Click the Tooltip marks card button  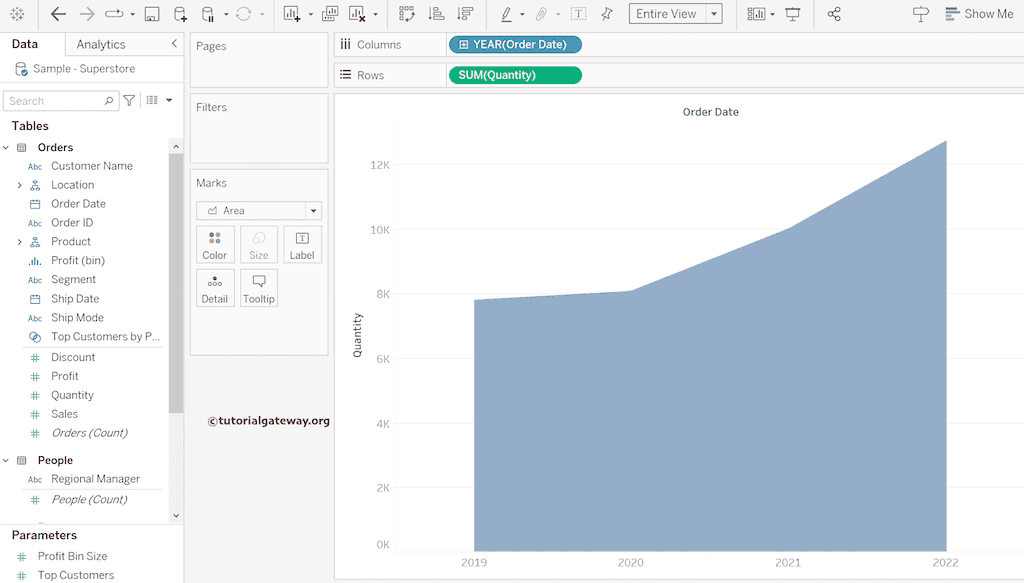(x=259, y=289)
